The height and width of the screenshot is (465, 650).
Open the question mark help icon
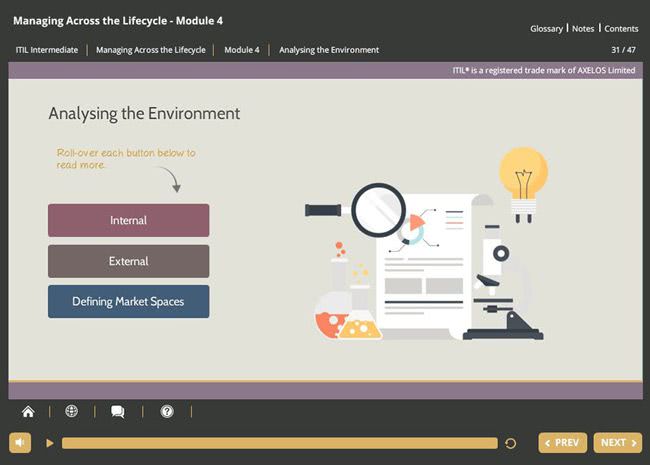[x=167, y=412]
